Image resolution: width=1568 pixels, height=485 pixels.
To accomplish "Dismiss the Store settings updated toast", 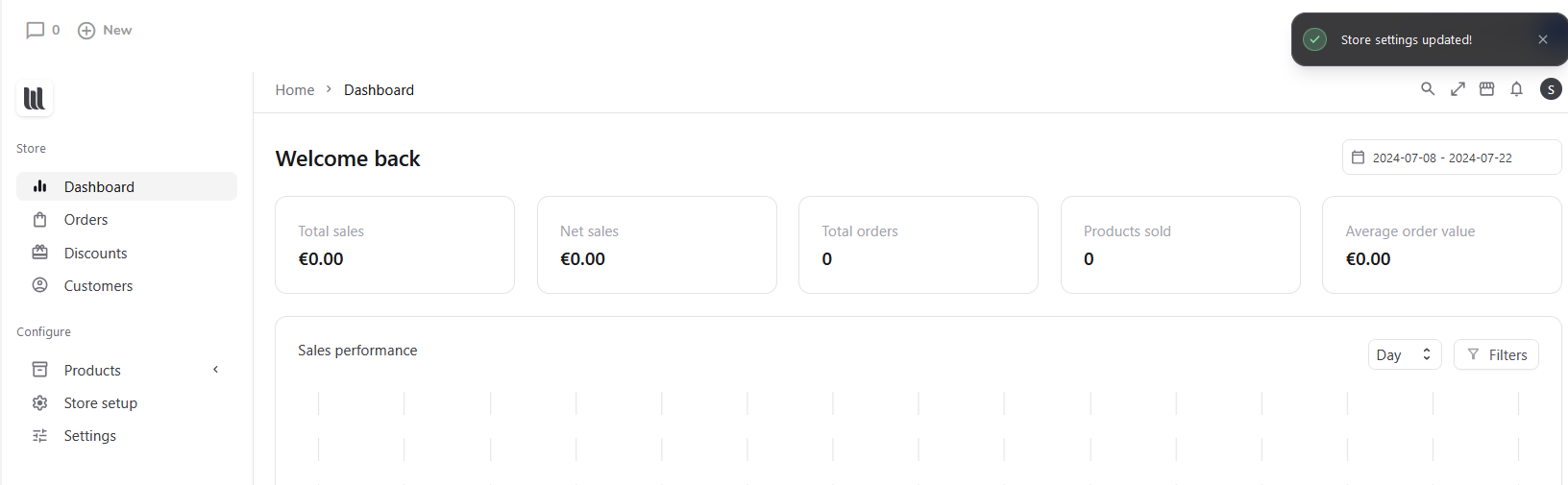I will tap(1543, 39).
